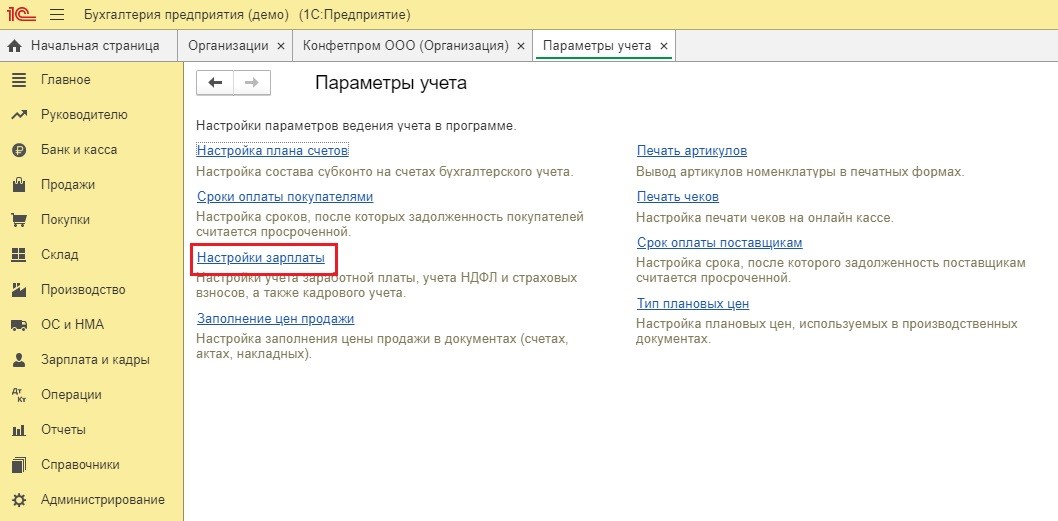Switch to Конфетпром ООО (Организация) tab

pos(406,46)
